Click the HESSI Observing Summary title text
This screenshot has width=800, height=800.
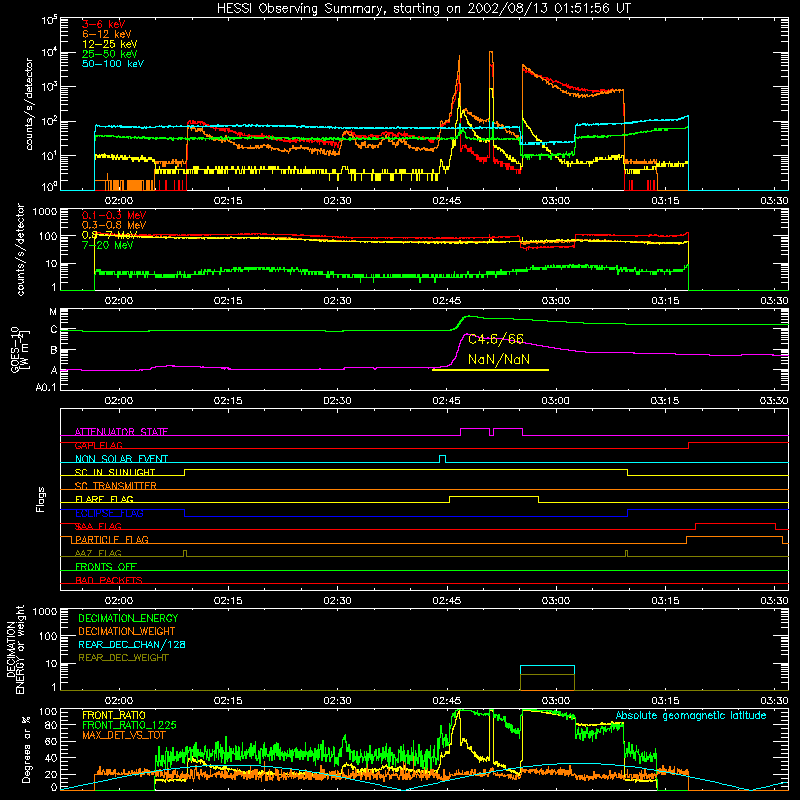[x=424, y=9]
